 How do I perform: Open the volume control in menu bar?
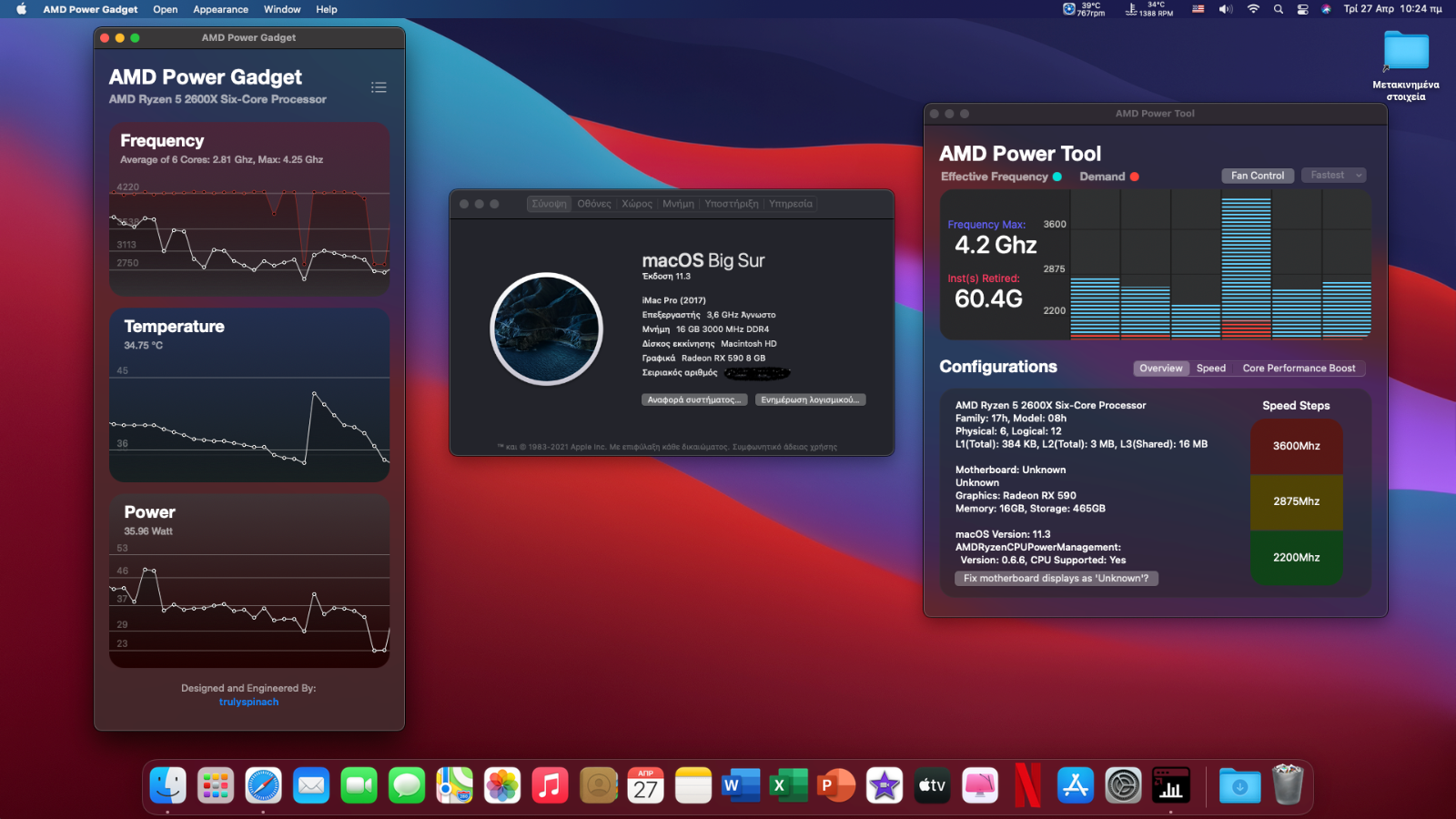1226,9
